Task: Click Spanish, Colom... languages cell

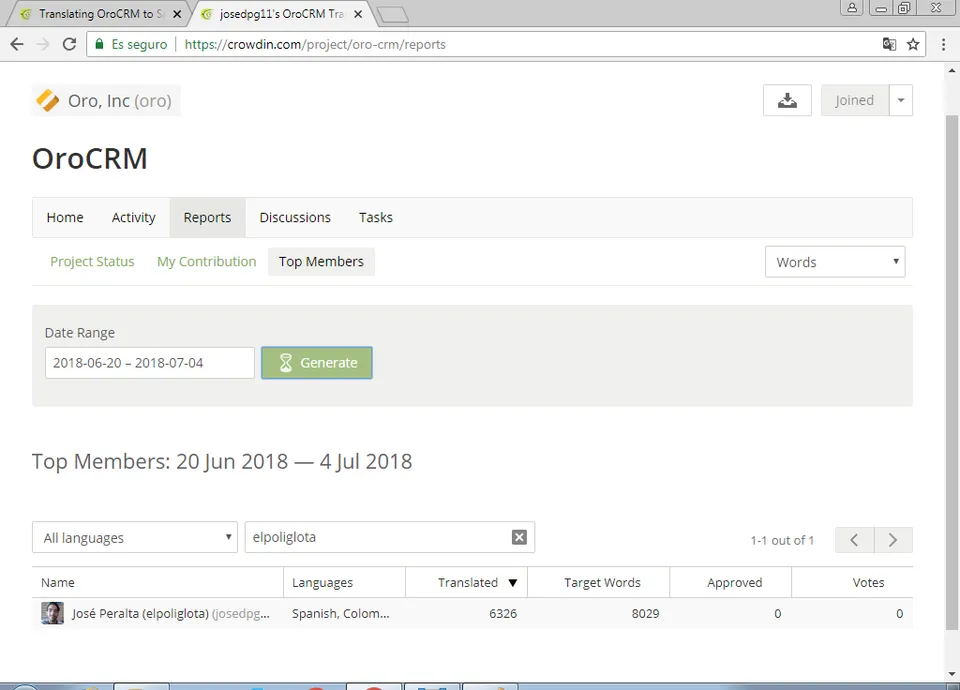Action: (340, 613)
